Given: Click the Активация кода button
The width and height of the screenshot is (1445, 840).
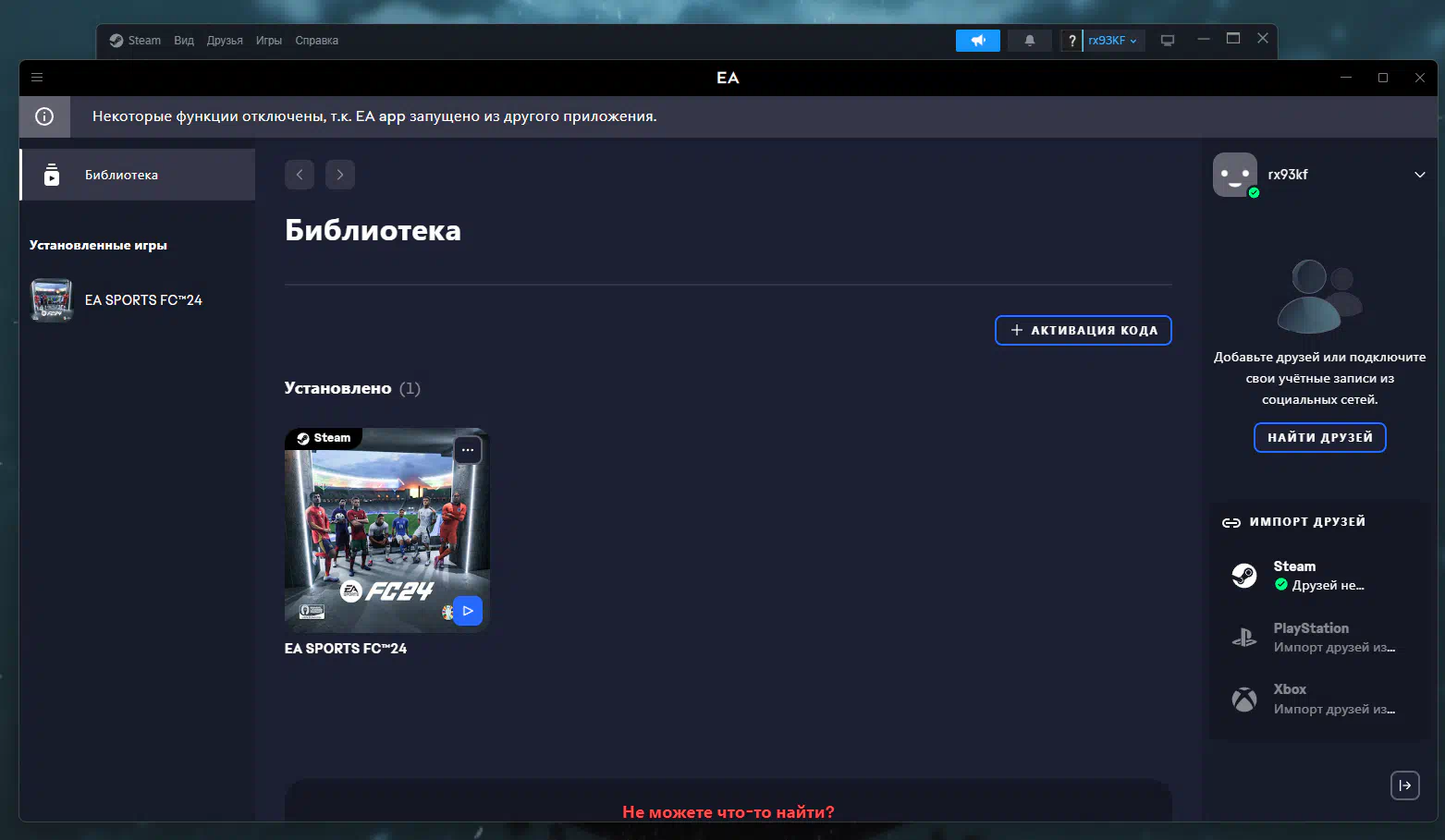Looking at the screenshot, I should (x=1083, y=330).
